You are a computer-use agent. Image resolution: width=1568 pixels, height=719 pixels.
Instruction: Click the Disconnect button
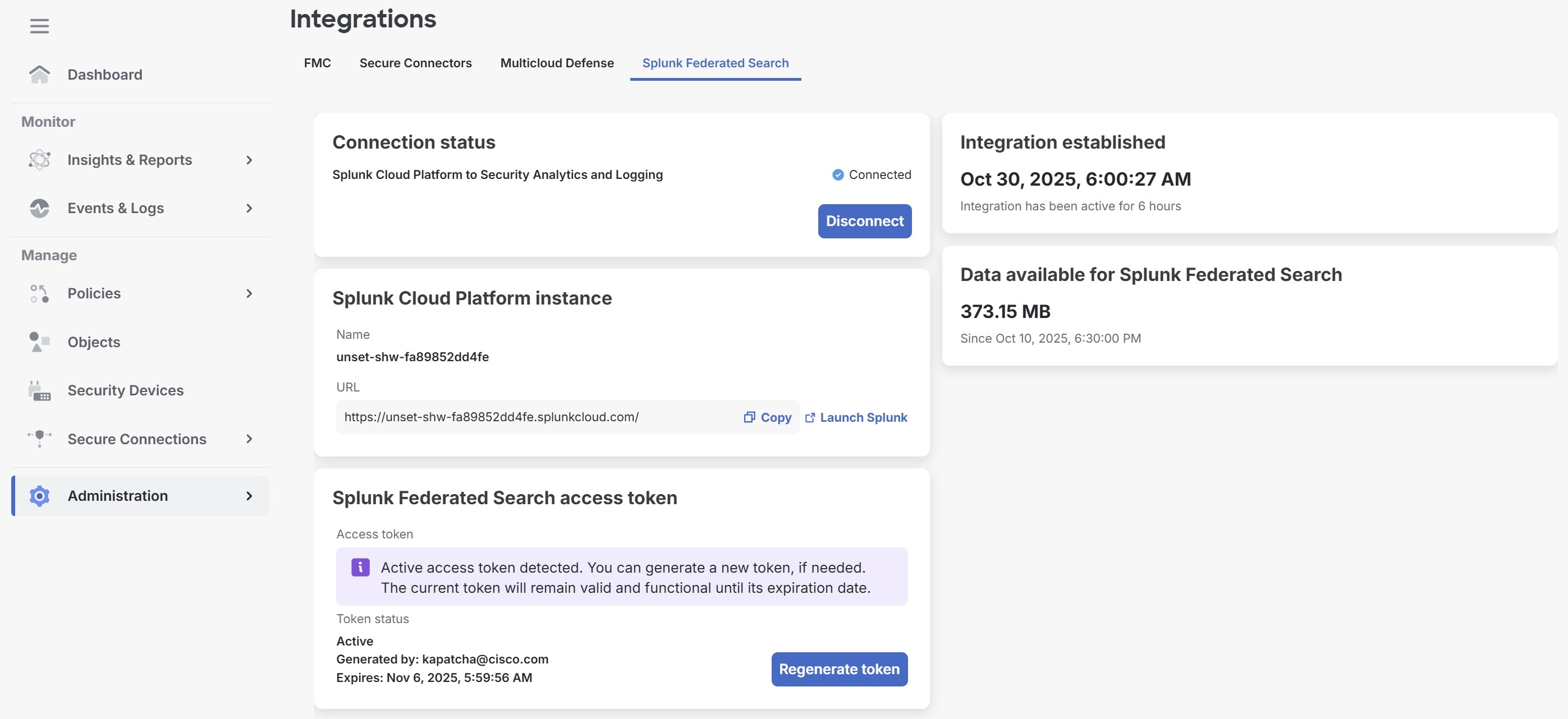(x=864, y=222)
